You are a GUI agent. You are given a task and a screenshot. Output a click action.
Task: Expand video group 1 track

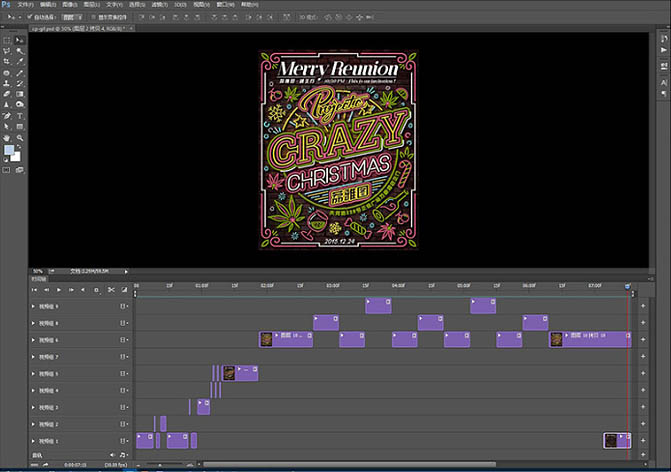click(33, 441)
